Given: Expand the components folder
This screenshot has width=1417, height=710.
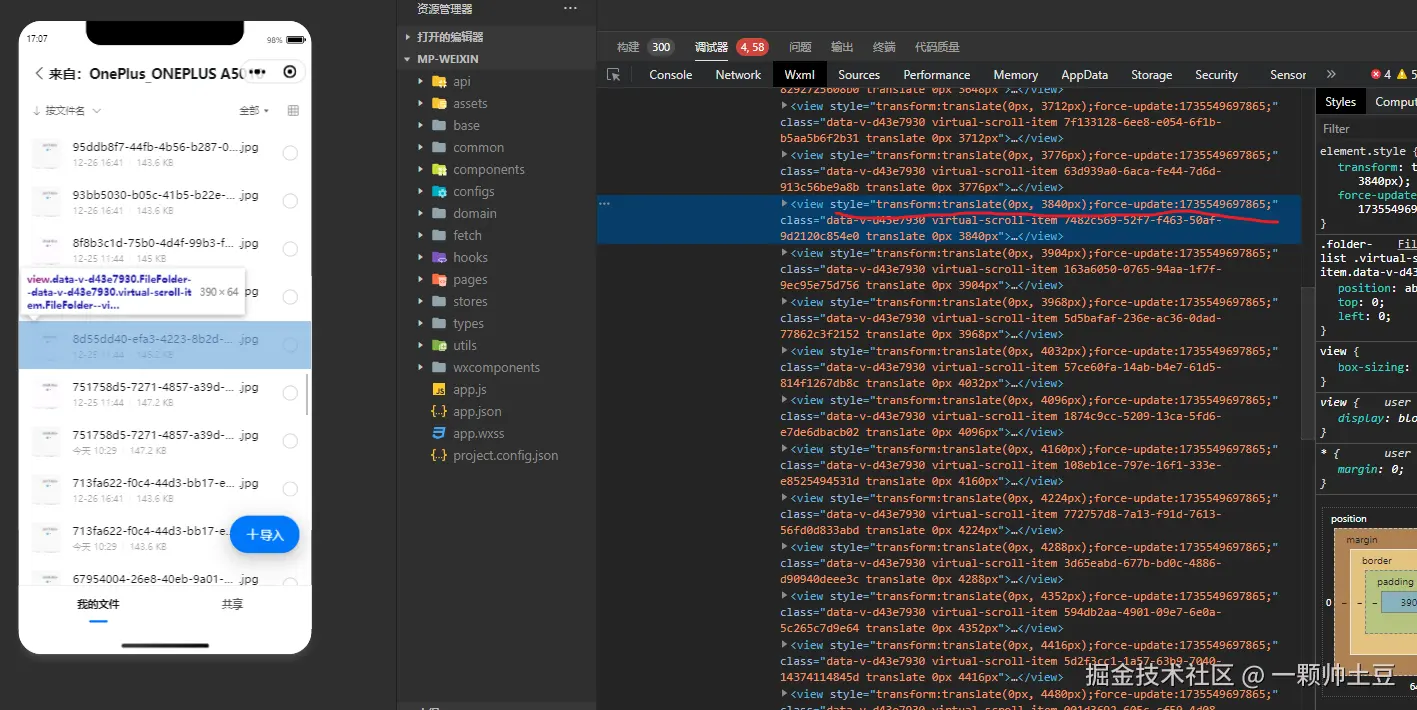Looking at the screenshot, I should point(488,169).
